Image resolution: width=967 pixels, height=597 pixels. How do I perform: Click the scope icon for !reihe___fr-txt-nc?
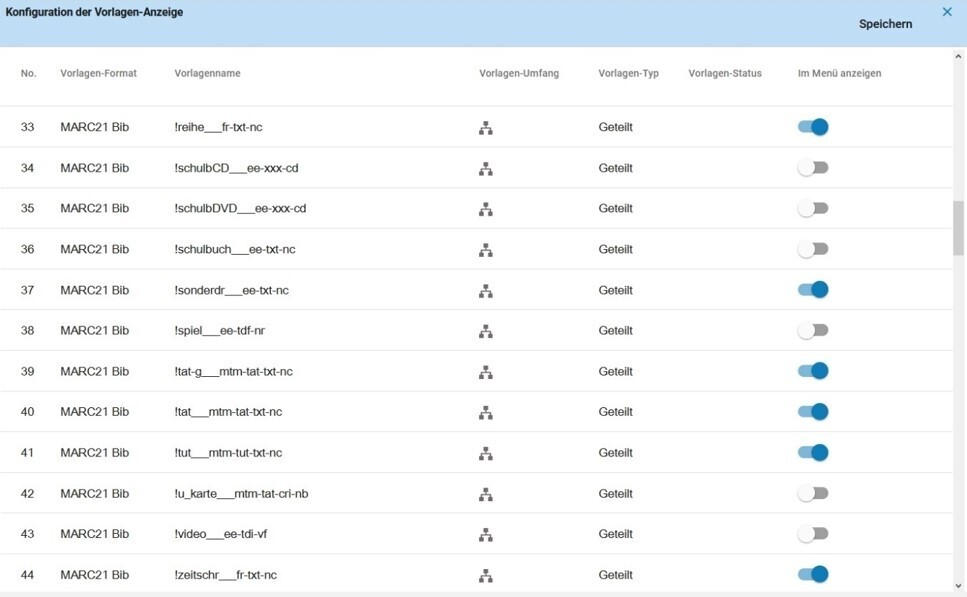(486, 128)
